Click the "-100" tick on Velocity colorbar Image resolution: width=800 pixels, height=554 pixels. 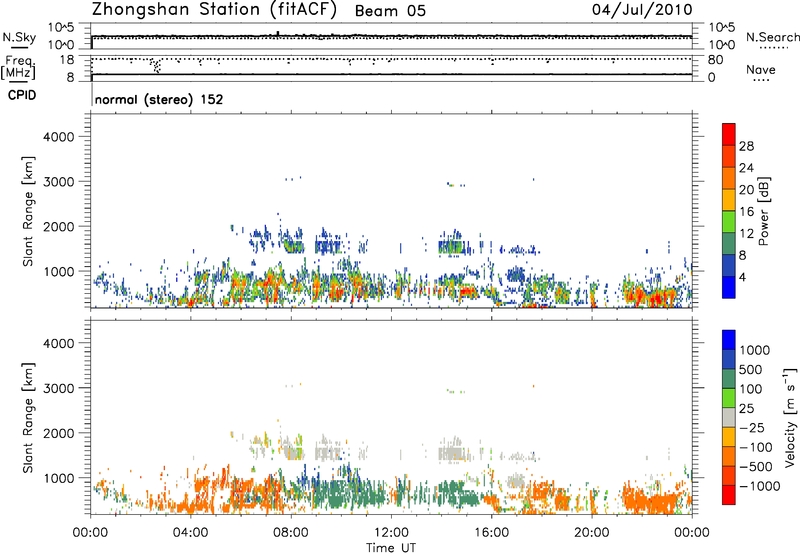coord(756,447)
